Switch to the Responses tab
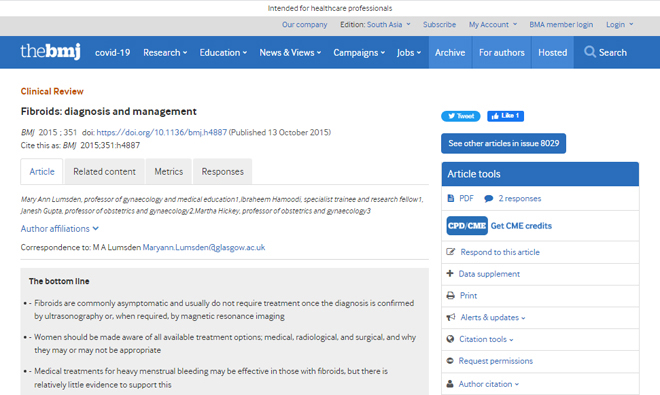This screenshot has height=395, width=660. pos(222,171)
